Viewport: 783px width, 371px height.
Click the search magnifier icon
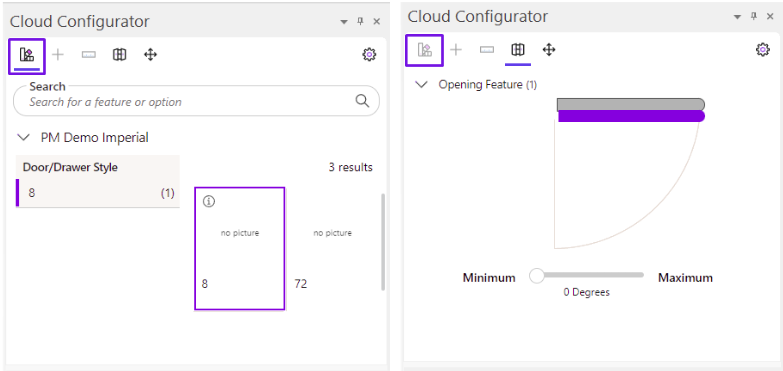[x=362, y=100]
